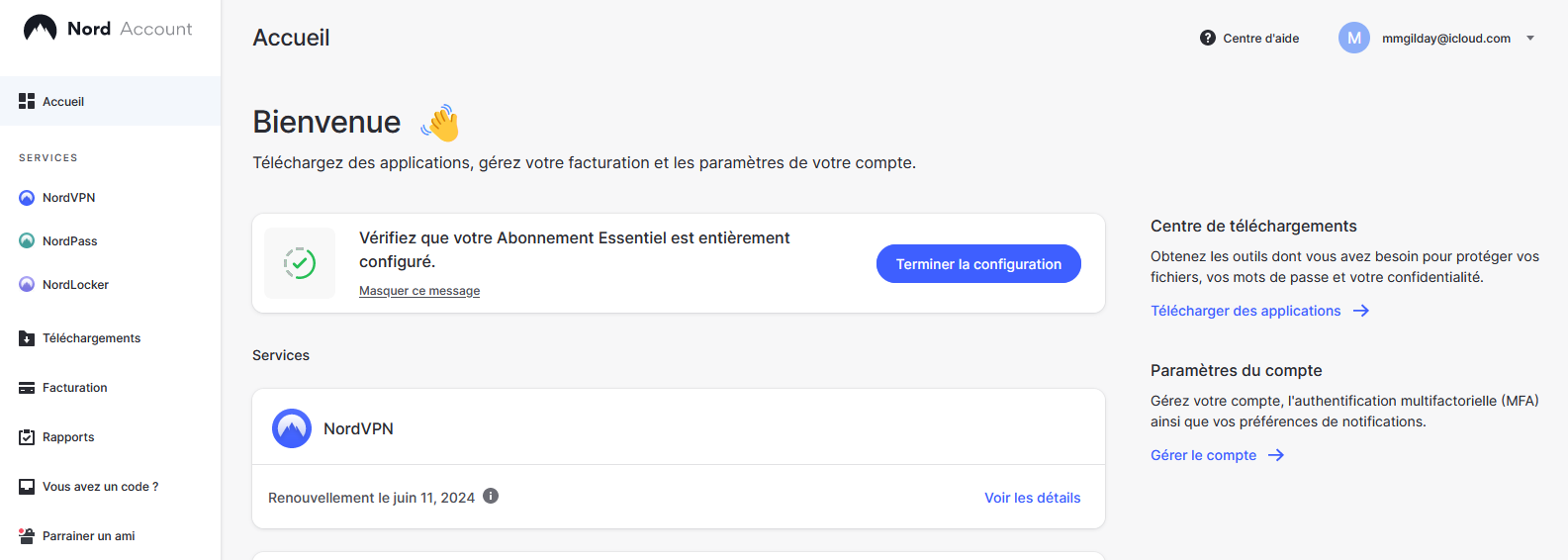
Task: Click Gérer le compte link
Action: tap(1203, 455)
